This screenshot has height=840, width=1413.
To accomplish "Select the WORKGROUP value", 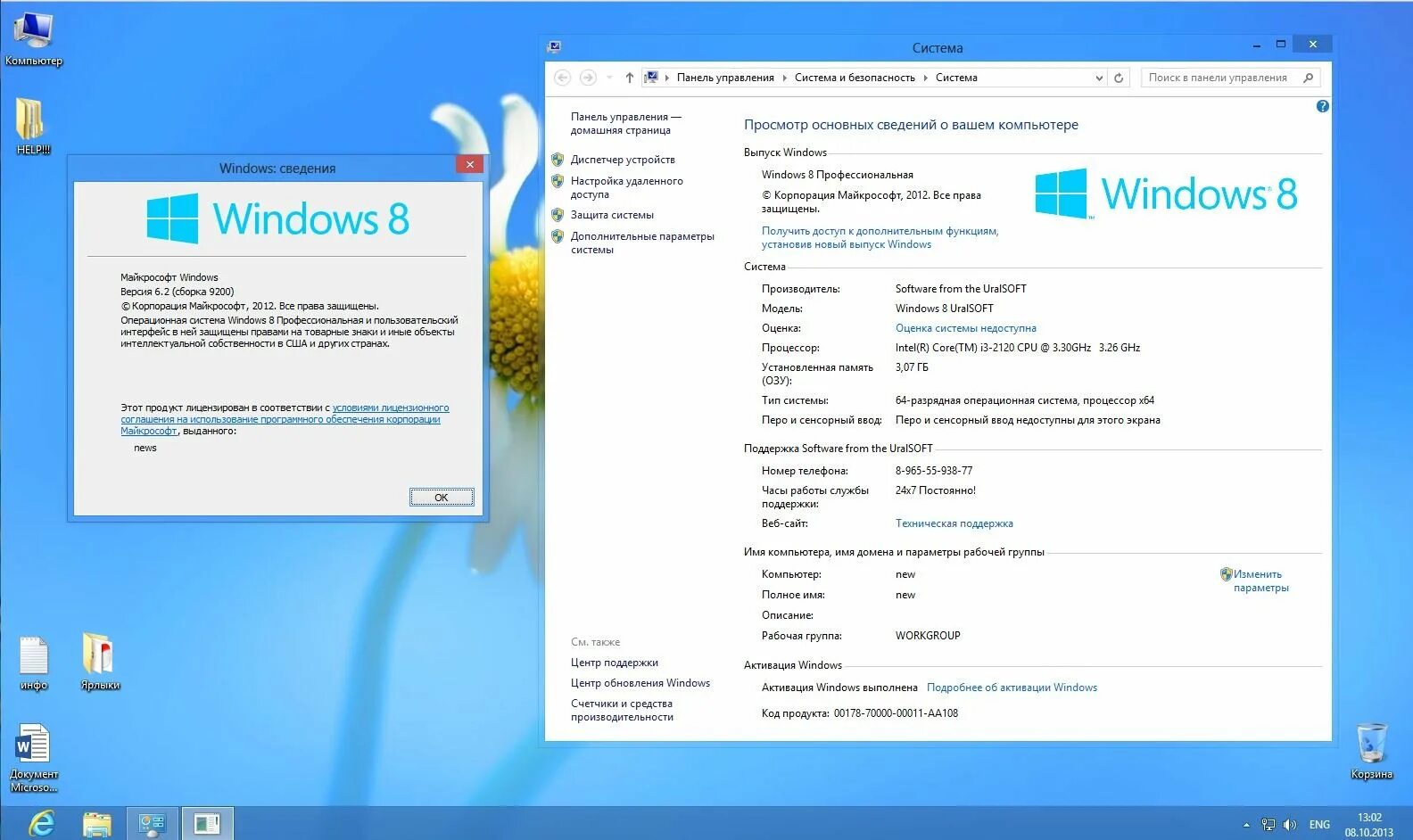I will coord(928,636).
